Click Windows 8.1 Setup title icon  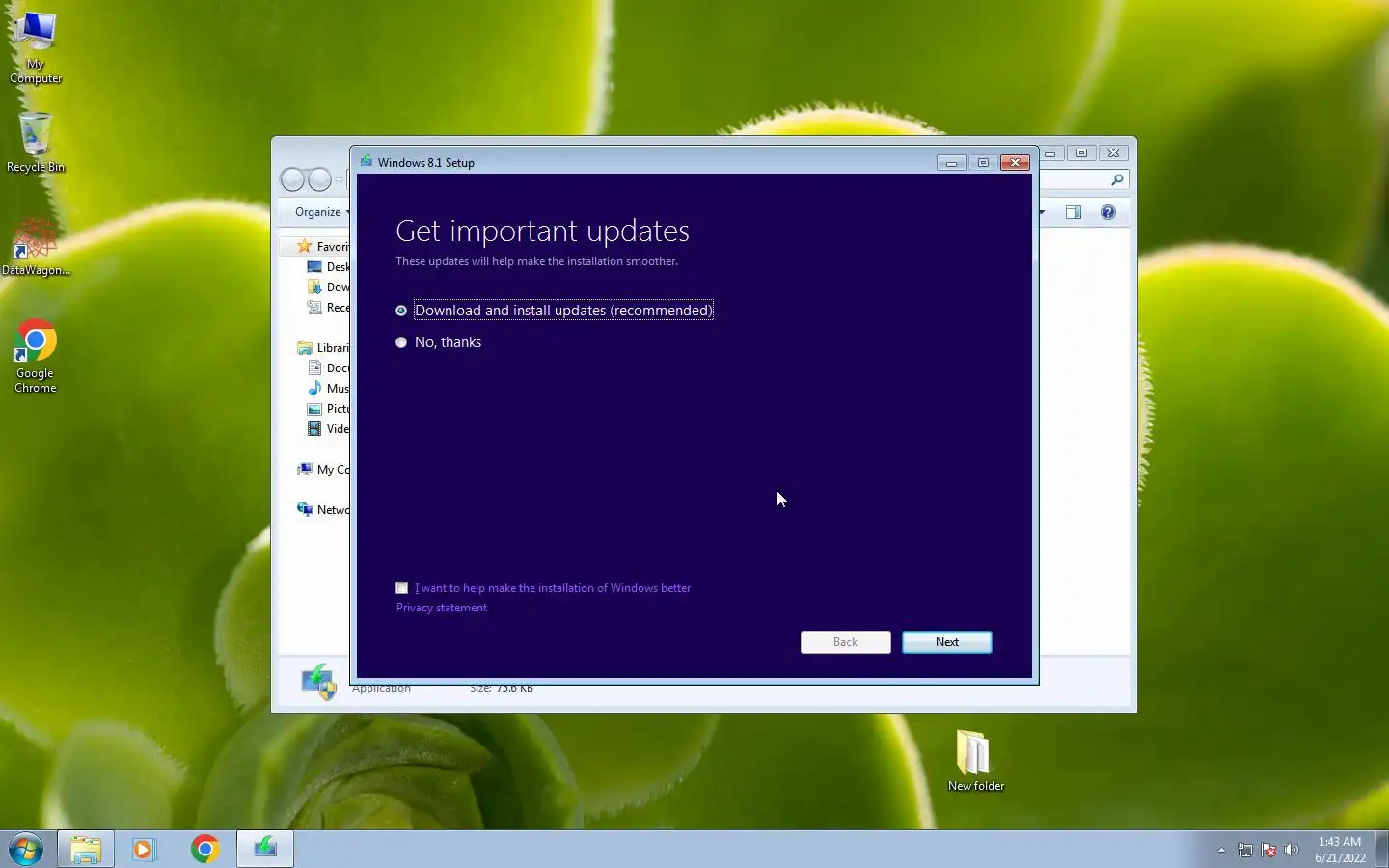tap(367, 162)
